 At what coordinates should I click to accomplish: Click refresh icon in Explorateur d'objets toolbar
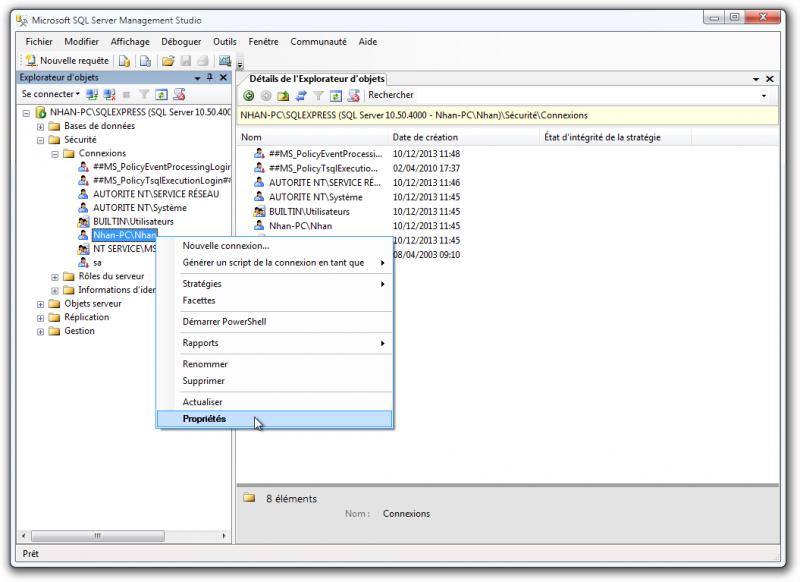(x=161, y=94)
